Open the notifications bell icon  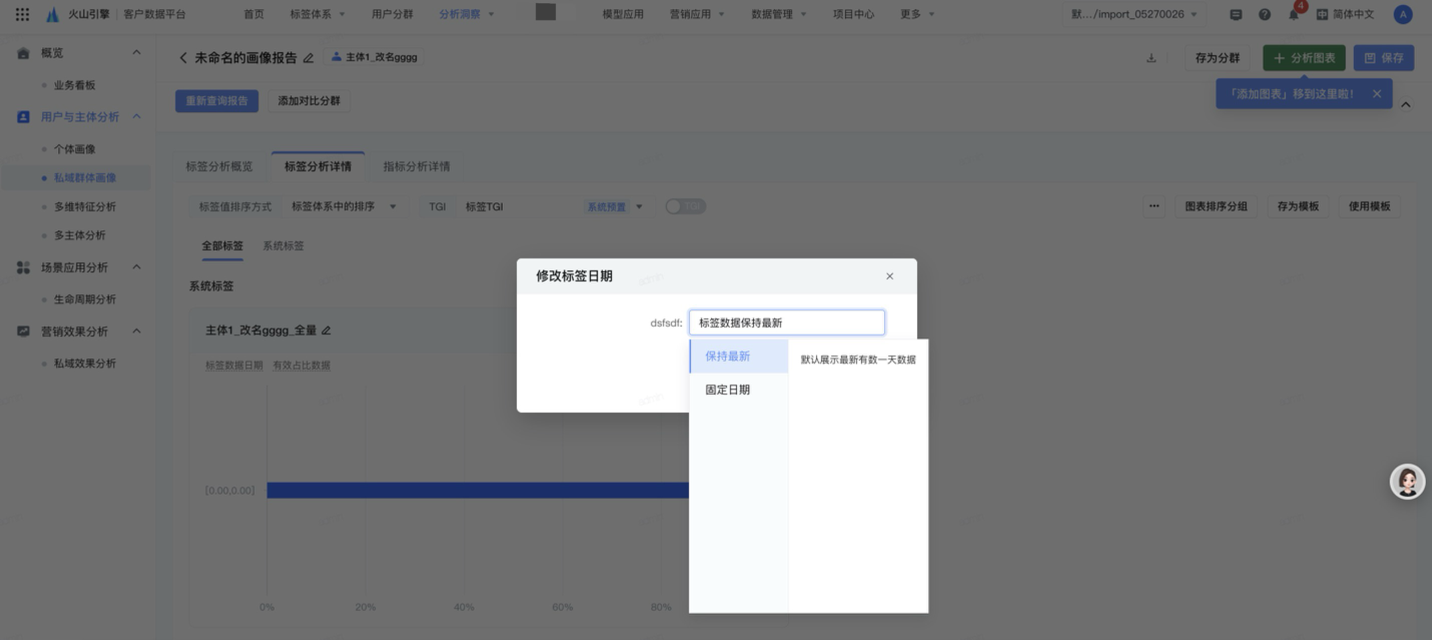click(x=1293, y=15)
